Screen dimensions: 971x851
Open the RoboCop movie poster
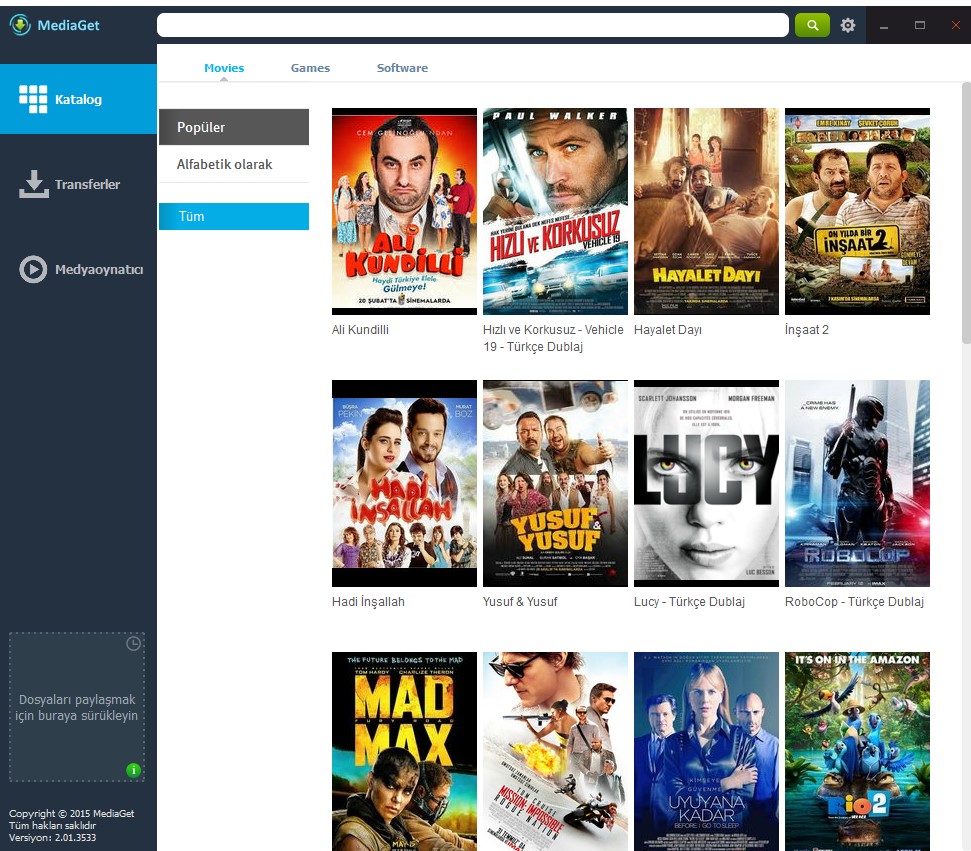[x=858, y=483]
